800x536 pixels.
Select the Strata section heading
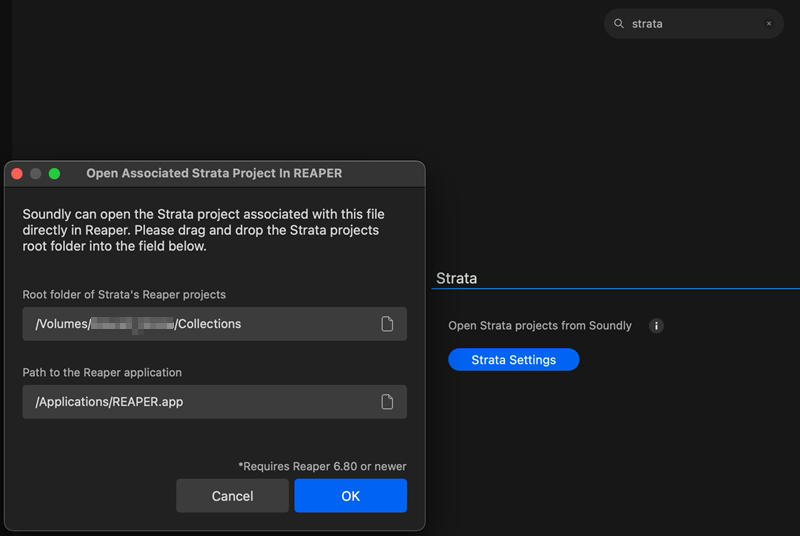tap(457, 278)
